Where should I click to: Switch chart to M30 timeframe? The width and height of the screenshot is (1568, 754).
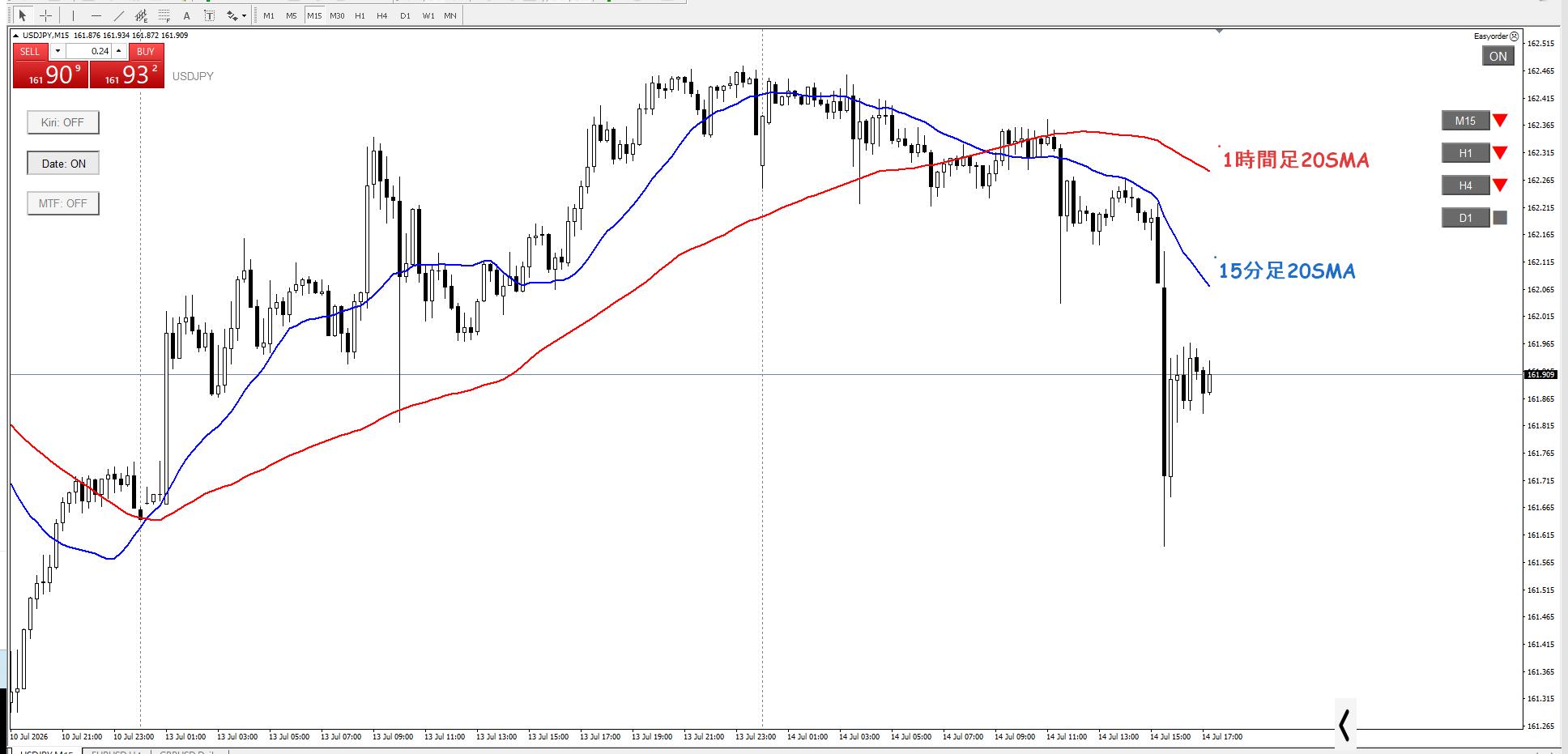[337, 15]
